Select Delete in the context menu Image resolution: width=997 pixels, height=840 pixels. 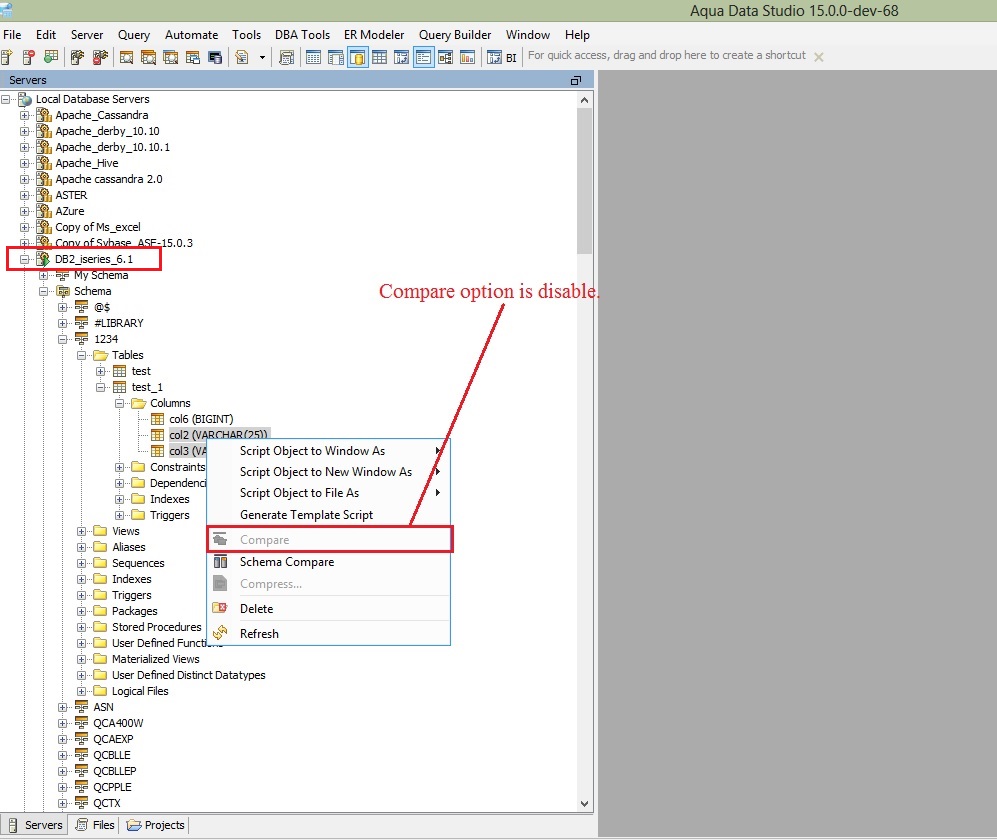[x=329, y=608]
